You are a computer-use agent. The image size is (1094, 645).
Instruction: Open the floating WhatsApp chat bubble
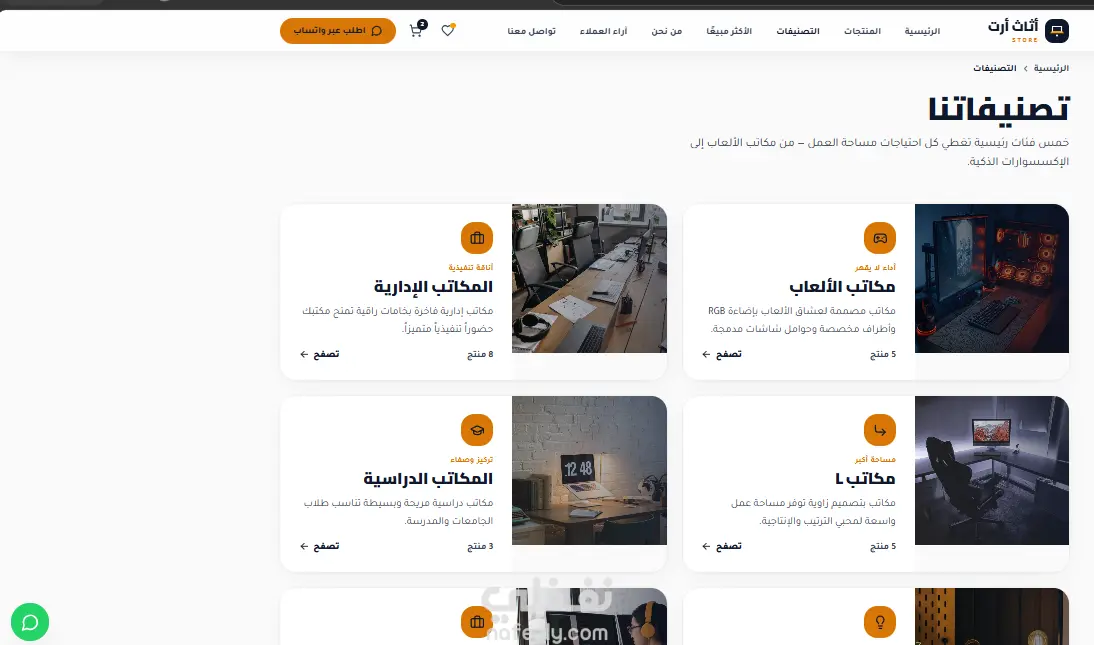(x=30, y=622)
